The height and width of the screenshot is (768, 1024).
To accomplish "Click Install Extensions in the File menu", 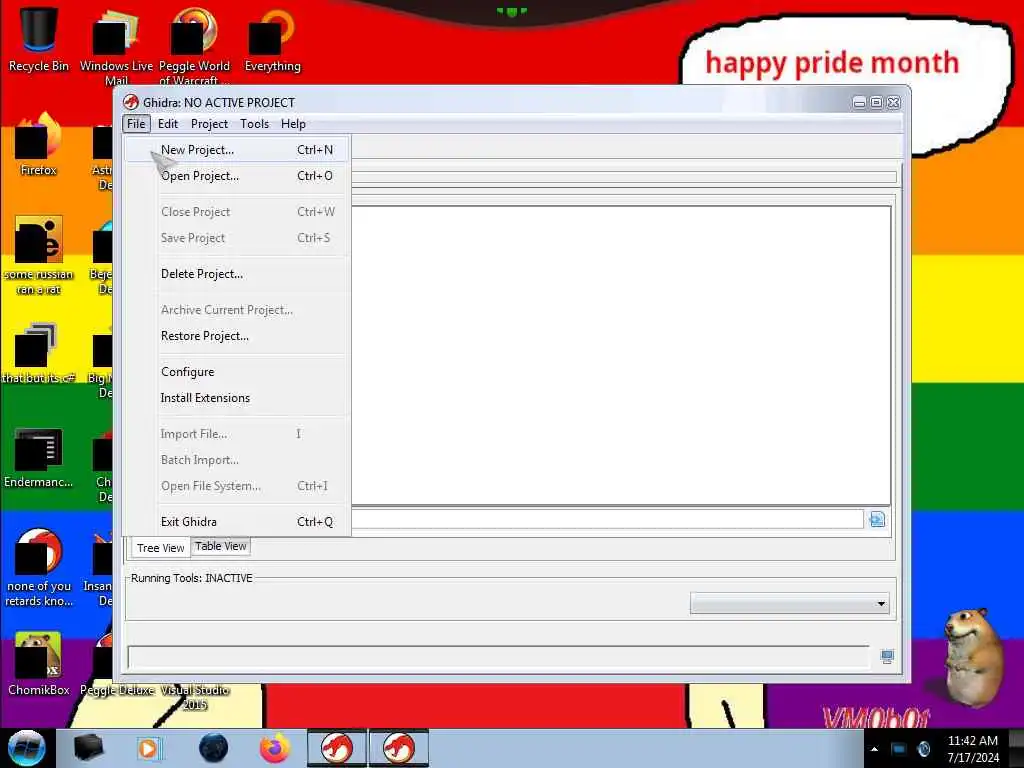I will pyautogui.click(x=236, y=398).
